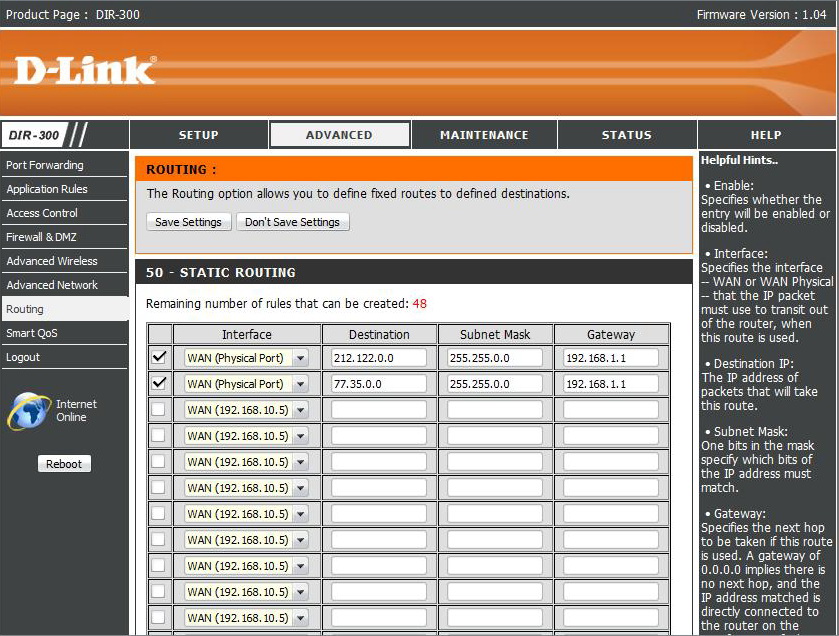The width and height of the screenshot is (839, 636).
Task: Open interface dropdown for 77.35.0.0 route
Action: 246,384
